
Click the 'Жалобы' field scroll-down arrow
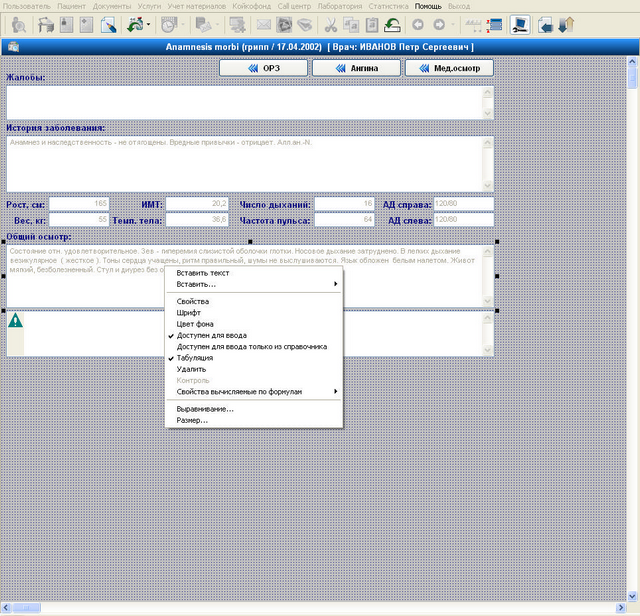click(488, 113)
